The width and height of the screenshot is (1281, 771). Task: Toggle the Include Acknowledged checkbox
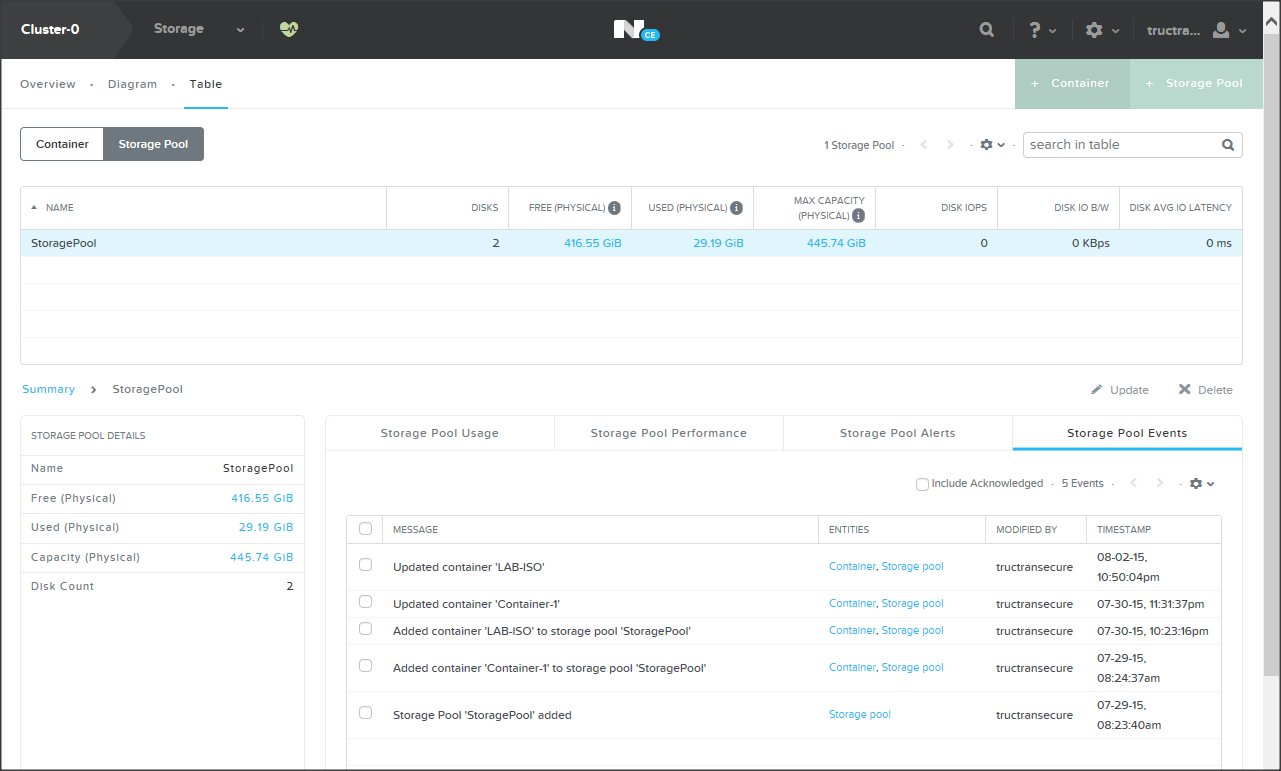(x=922, y=484)
